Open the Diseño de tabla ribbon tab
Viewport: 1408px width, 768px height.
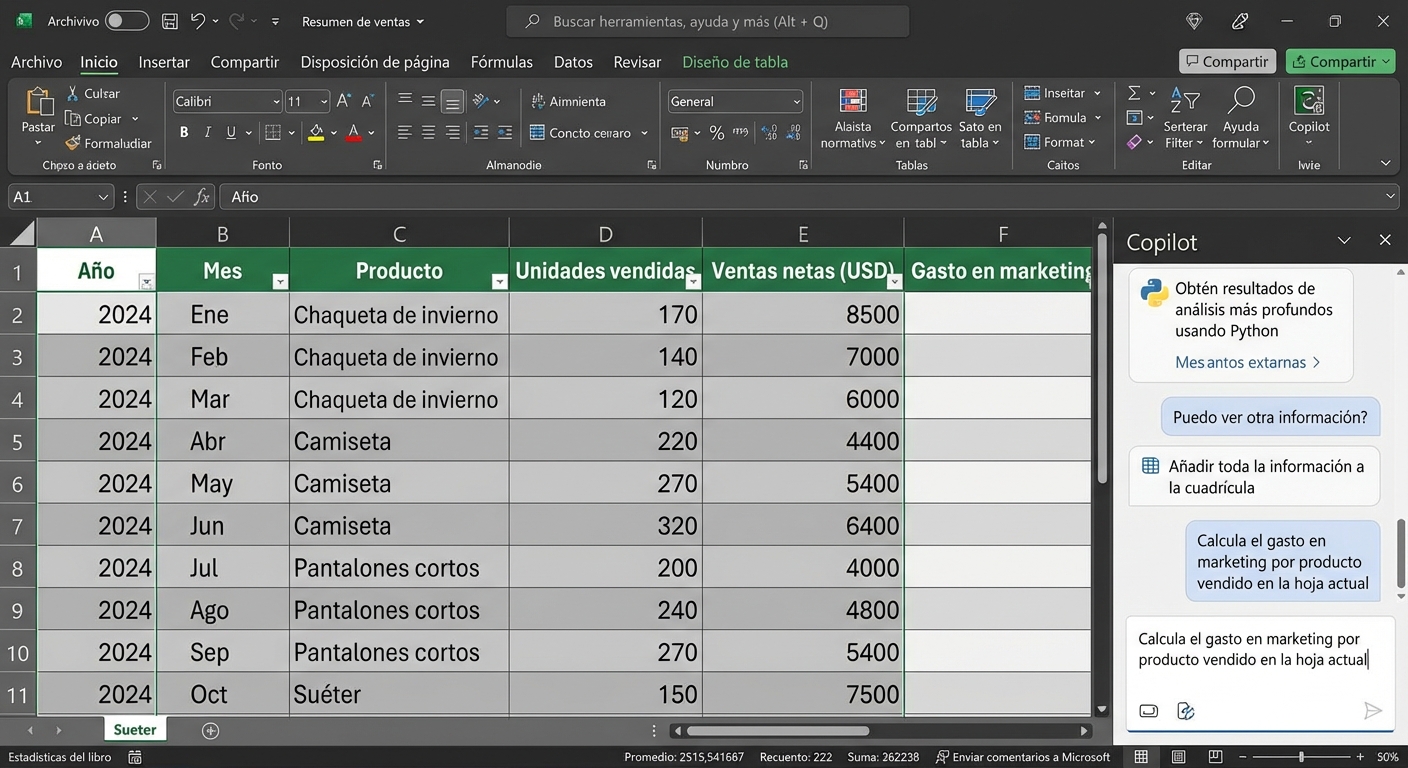coord(734,61)
